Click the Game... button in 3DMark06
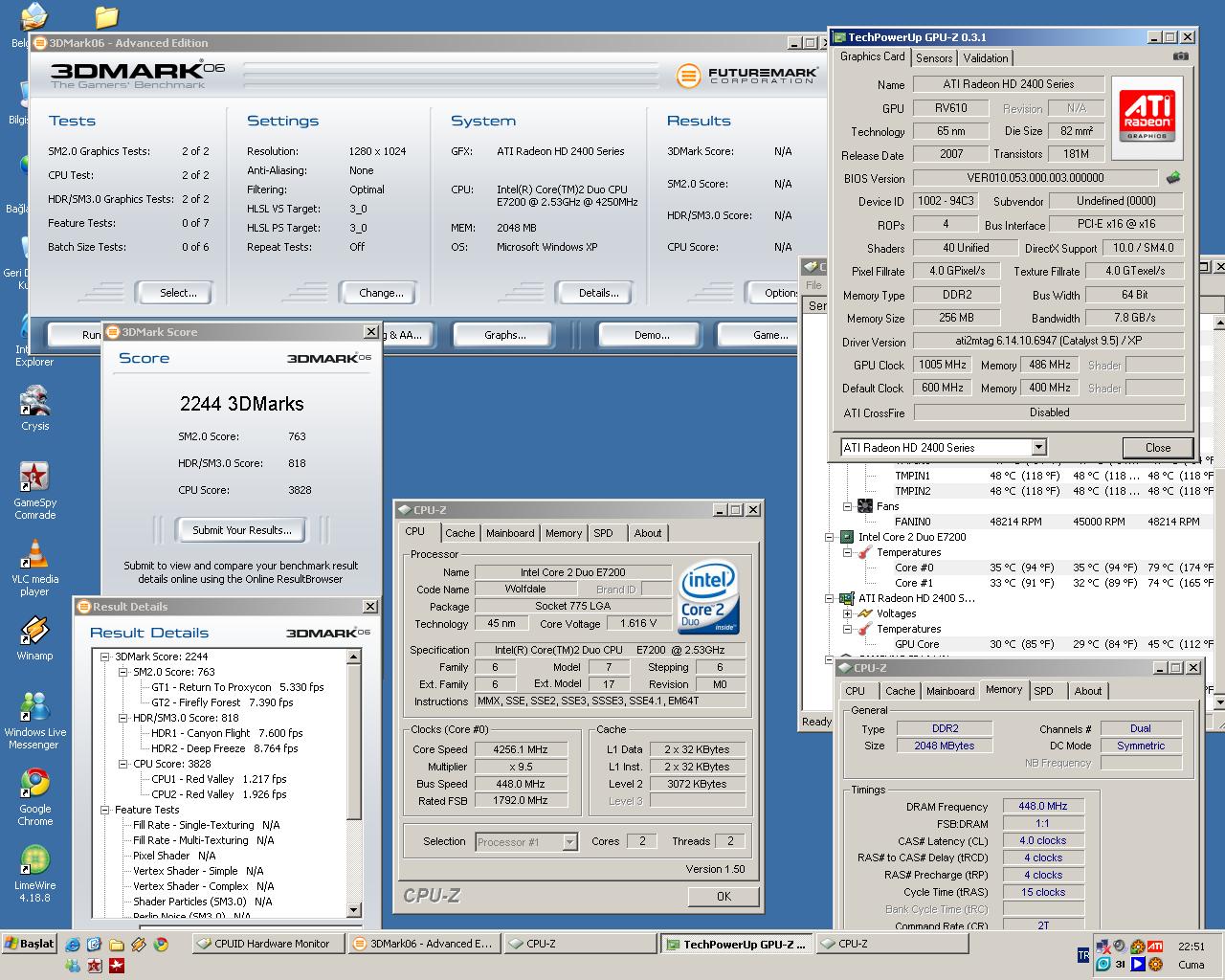This screenshot has width=1225, height=980. point(770,335)
